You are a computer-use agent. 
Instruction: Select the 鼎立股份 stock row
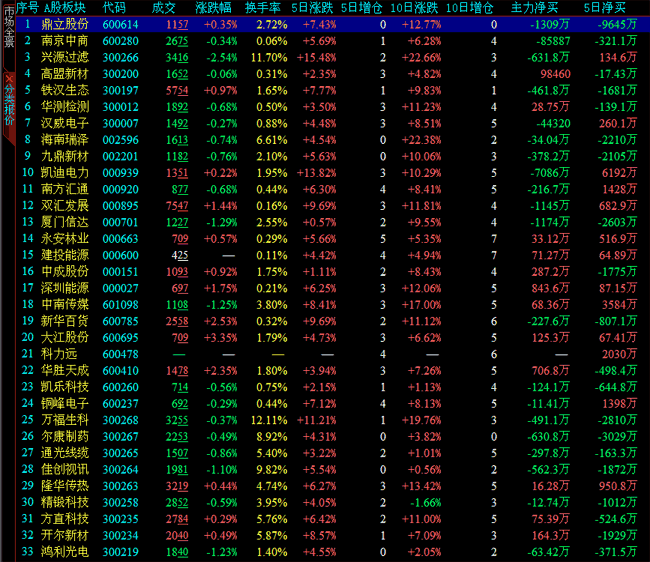click(332, 24)
